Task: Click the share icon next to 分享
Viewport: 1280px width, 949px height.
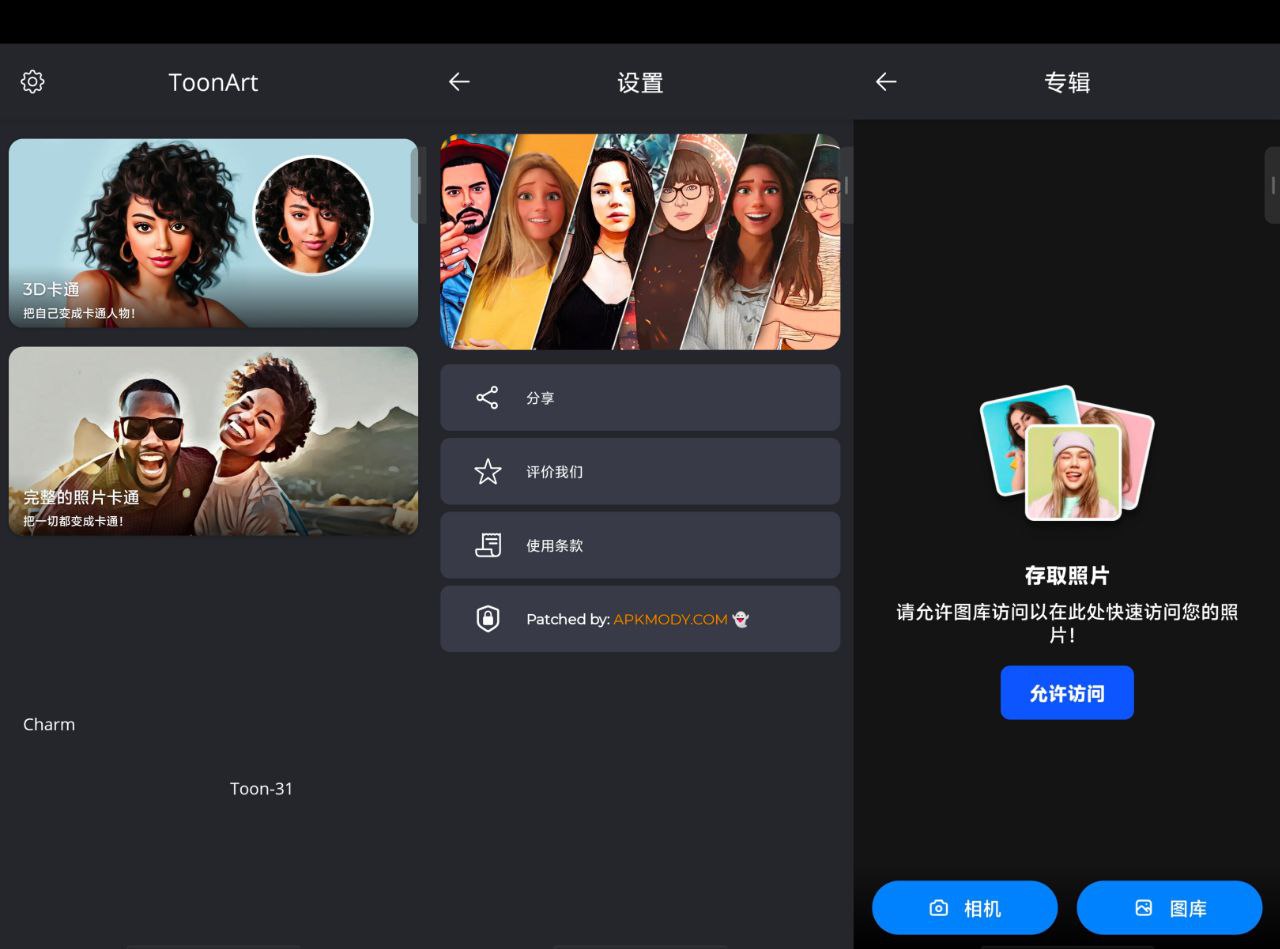Action: (487, 397)
